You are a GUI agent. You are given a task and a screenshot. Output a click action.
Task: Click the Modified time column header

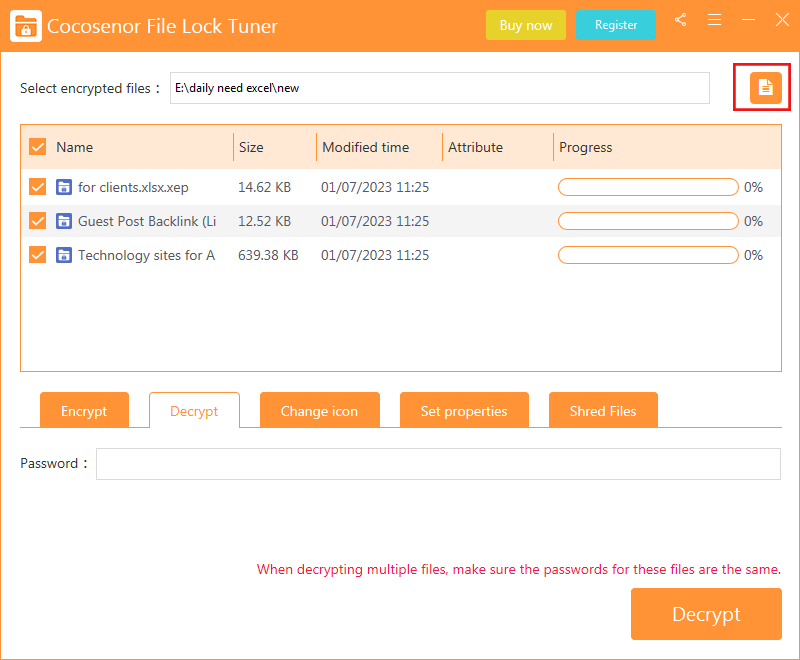click(365, 147)
